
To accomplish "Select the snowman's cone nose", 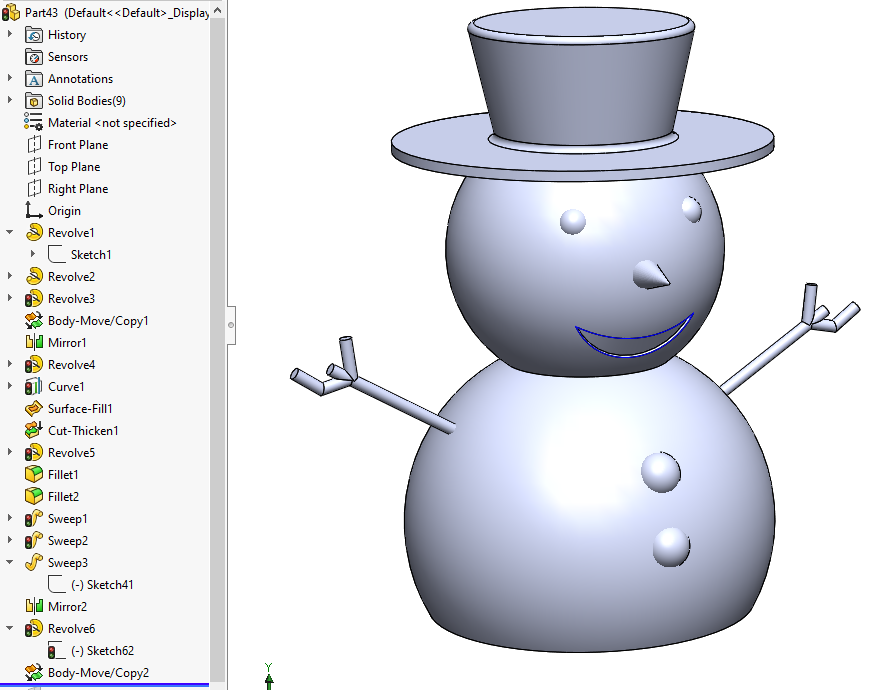I will pyautogui.click(x=651, y=275).
